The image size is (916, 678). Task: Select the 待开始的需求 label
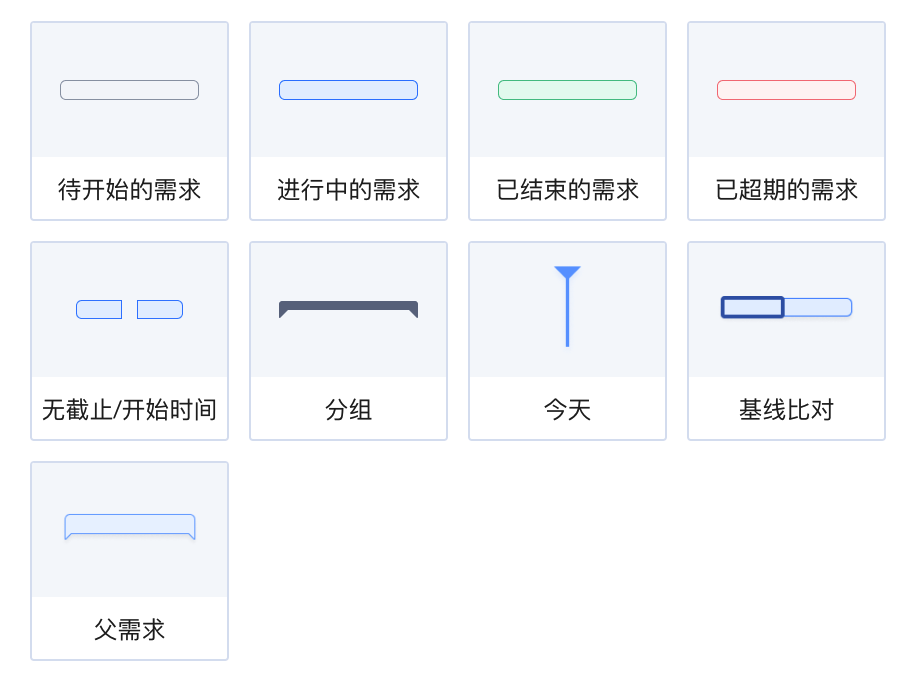click(129, 190)
